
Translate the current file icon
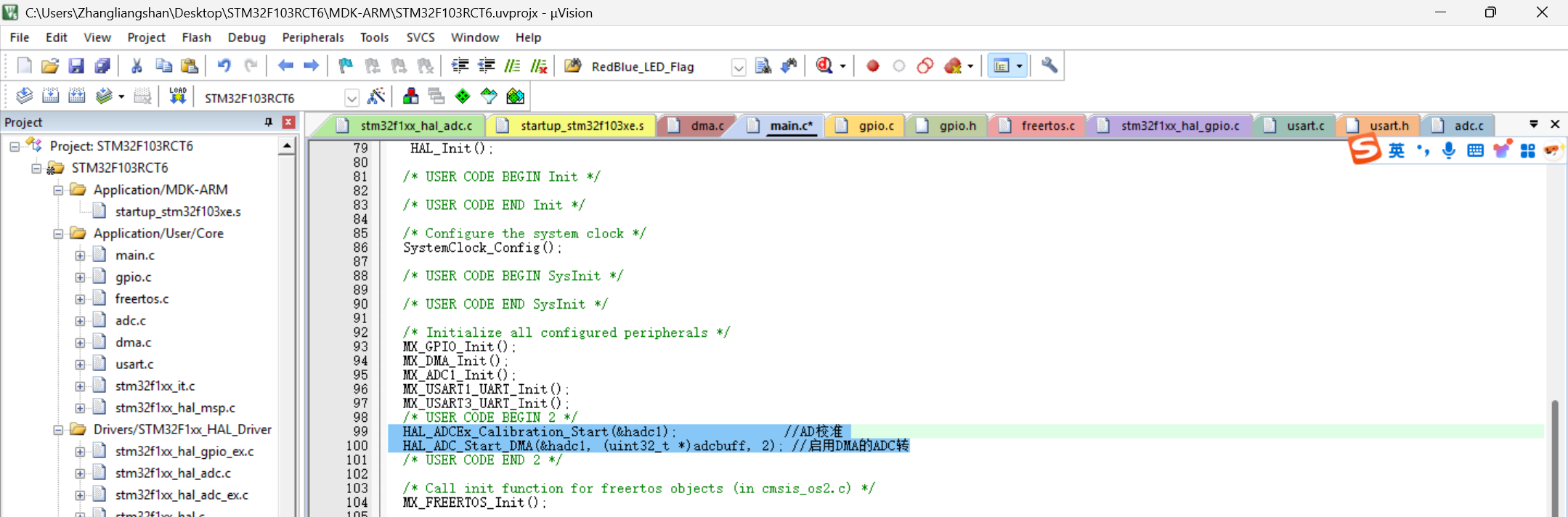pos(24,96)
